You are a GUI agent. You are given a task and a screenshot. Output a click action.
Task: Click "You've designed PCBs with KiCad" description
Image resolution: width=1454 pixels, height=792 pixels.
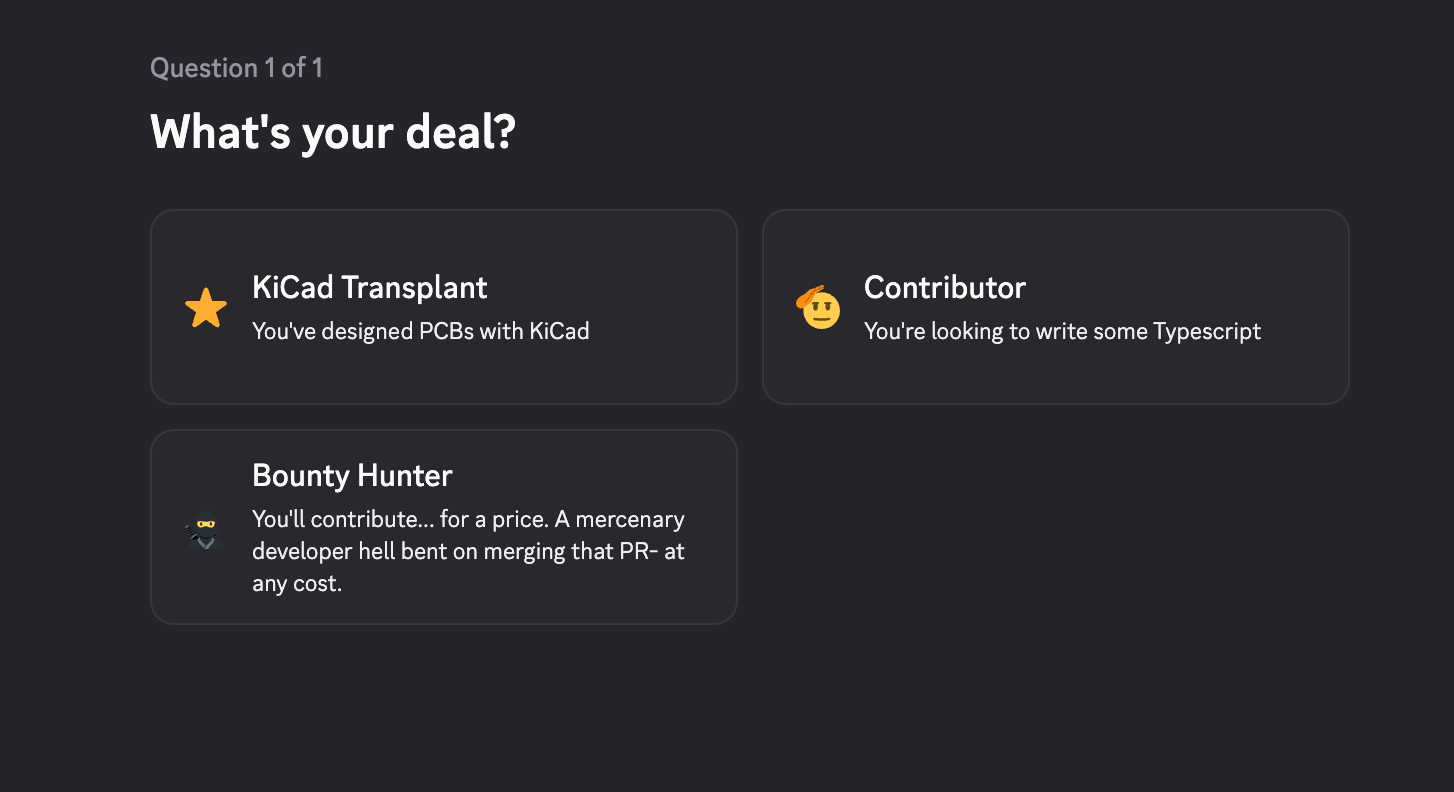(x=420, y=331)
